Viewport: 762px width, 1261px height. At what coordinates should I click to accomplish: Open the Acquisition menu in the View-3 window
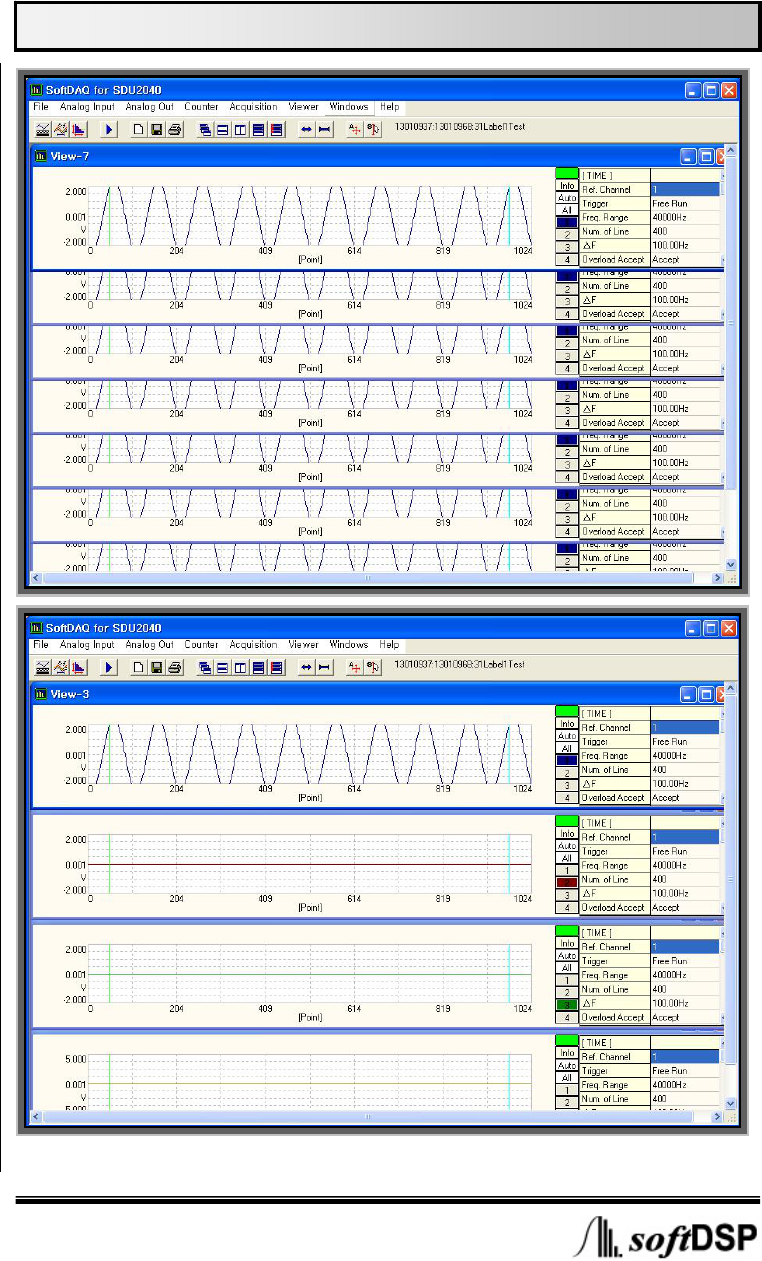pyautogui.click(x=253, y=645)
